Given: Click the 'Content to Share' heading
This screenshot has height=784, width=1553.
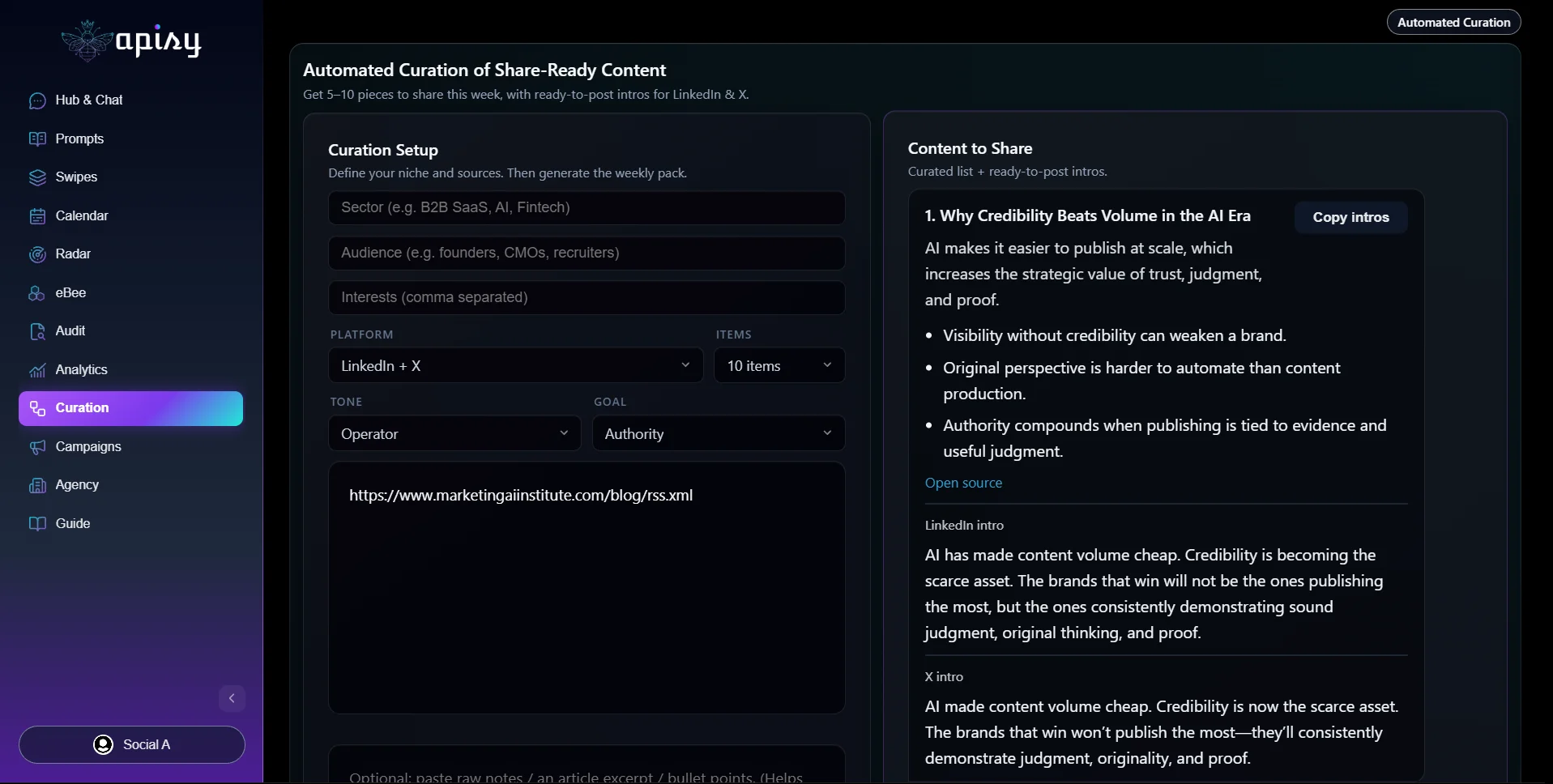Looking at the screenshot, I should 970,148.
